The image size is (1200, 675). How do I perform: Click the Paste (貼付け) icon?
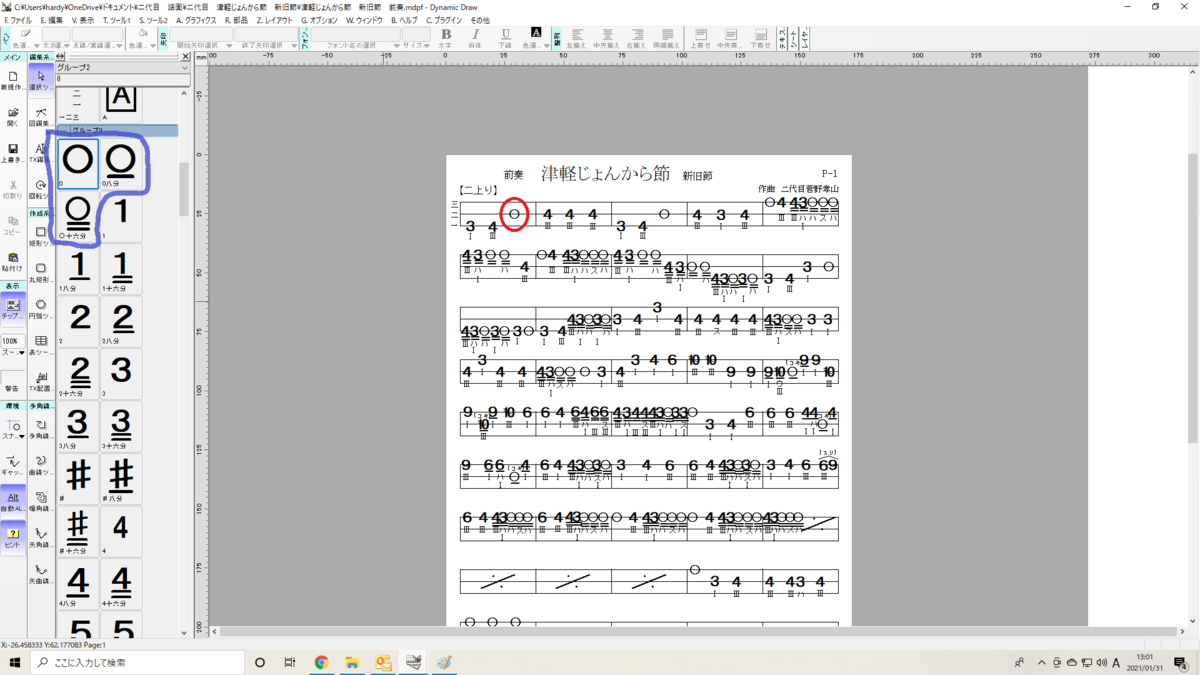click(x=12, y=261)
